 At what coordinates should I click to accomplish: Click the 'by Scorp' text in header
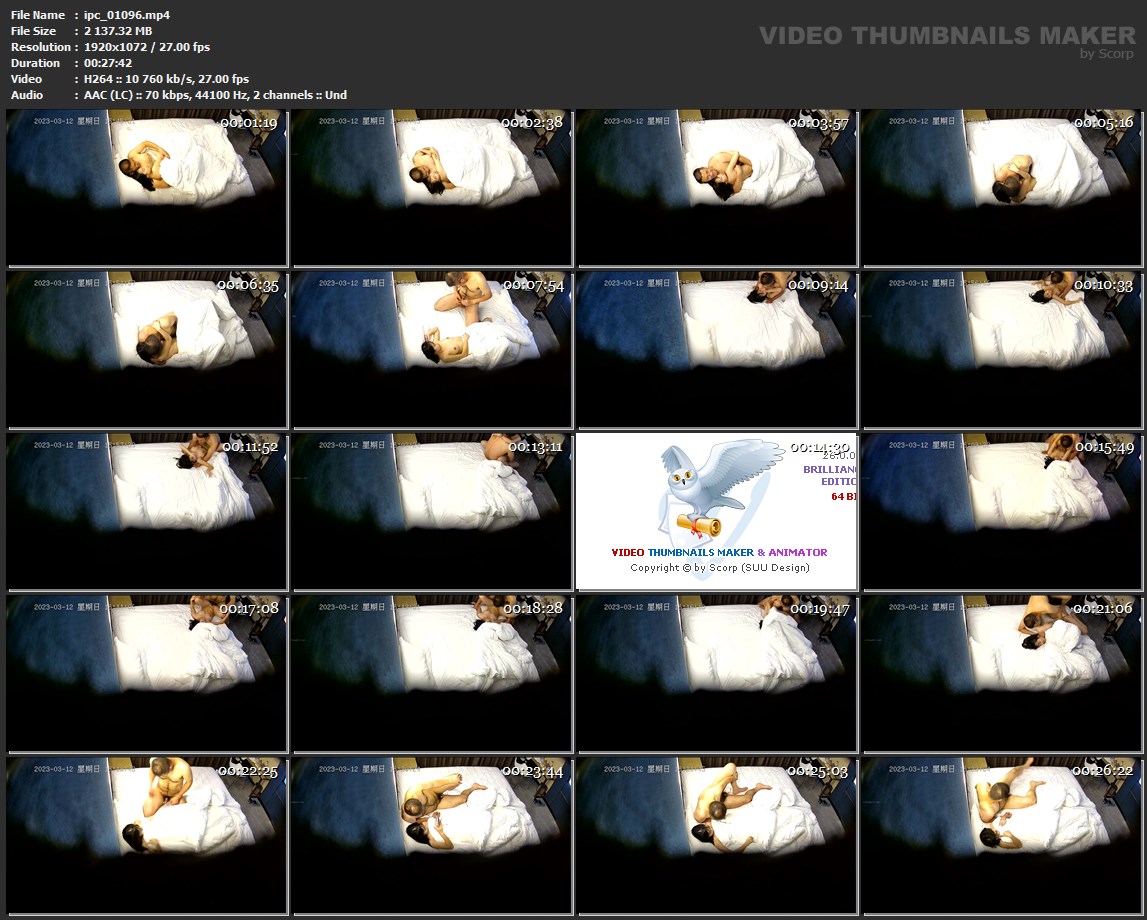1106,54
